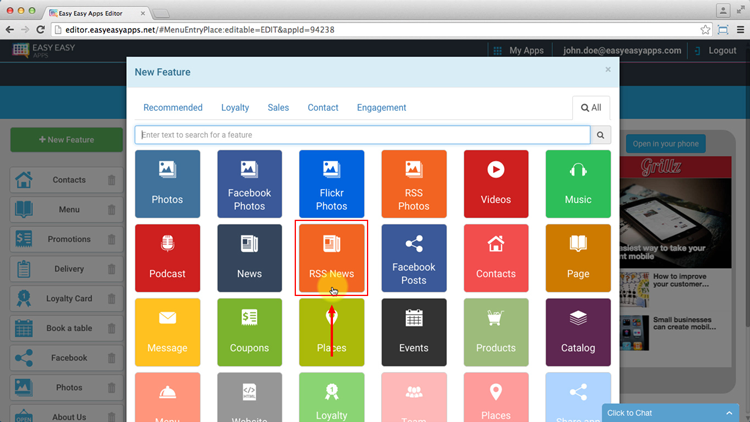This screenshot has height=422, width=750.
Task: Delete the Book a table entry
Action: point(111,328)
